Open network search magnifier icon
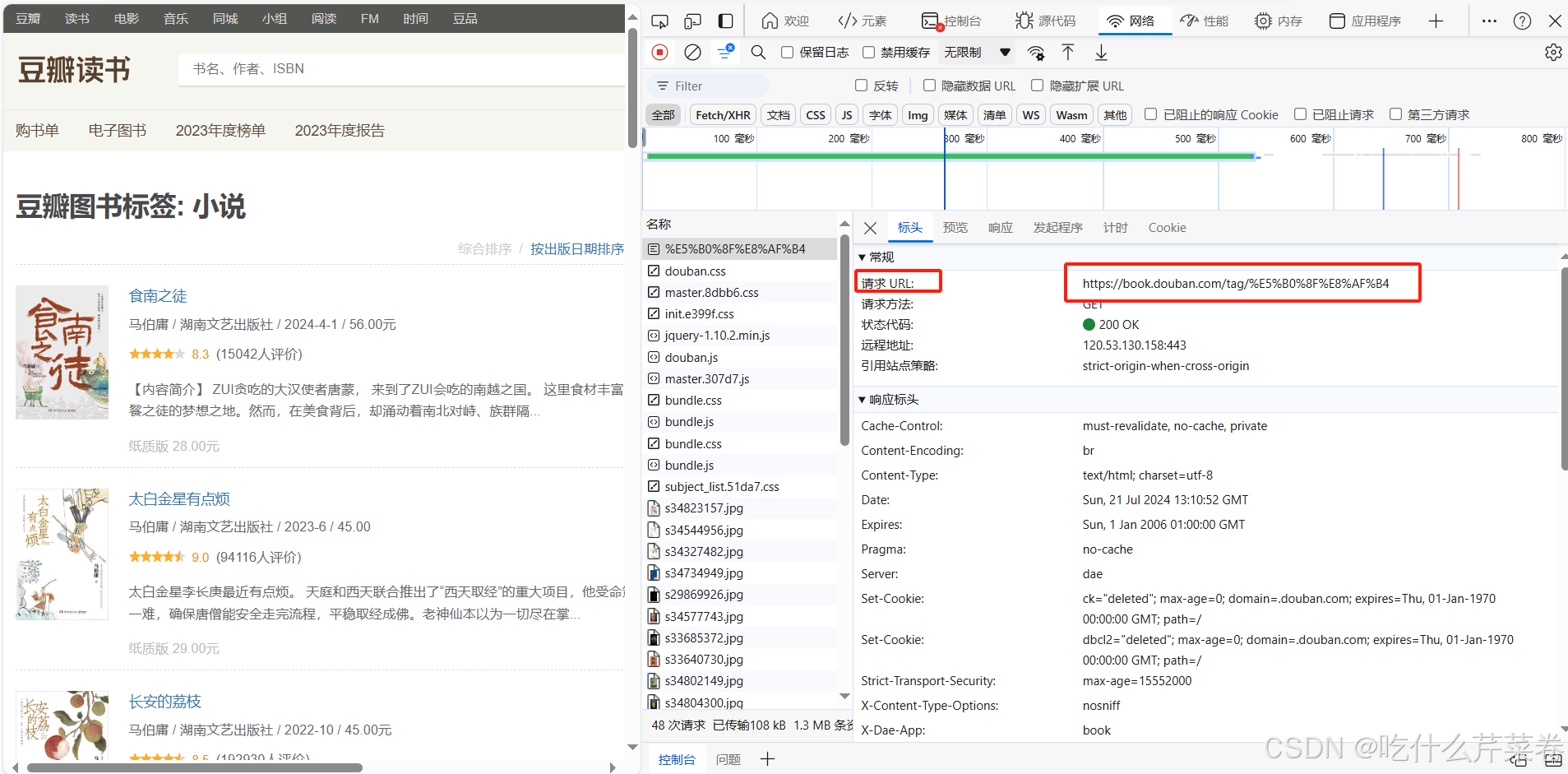This screenshot has width=1568, height=774. (758, 53)
